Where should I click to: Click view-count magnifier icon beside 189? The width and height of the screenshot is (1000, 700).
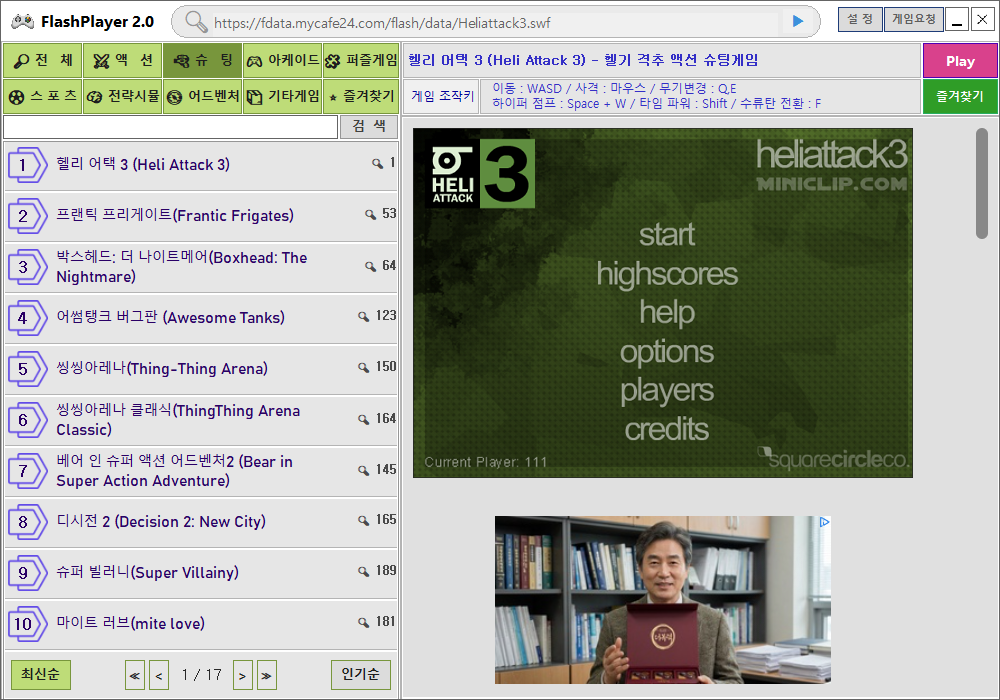coord(364,571)
